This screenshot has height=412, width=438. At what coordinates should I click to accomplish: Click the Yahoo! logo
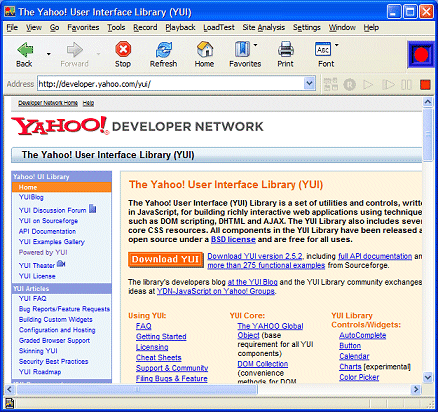pos(60,126)
